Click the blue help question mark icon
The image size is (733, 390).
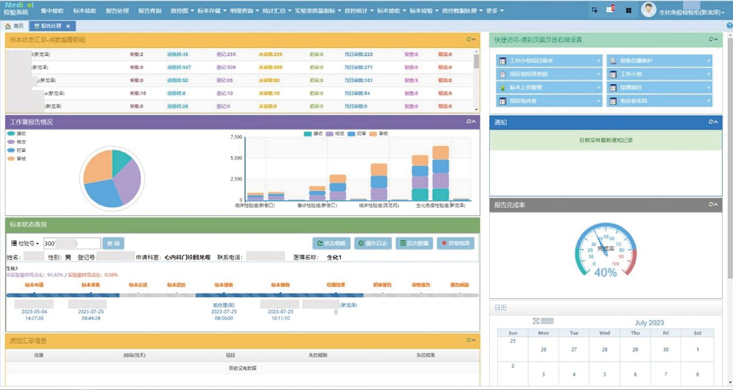tap(729, 26)
